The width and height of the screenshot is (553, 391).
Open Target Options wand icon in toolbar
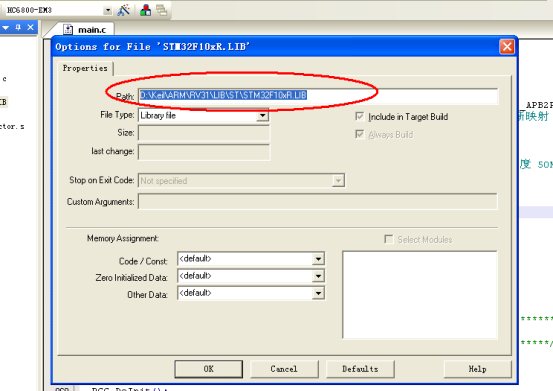[123, 10]
